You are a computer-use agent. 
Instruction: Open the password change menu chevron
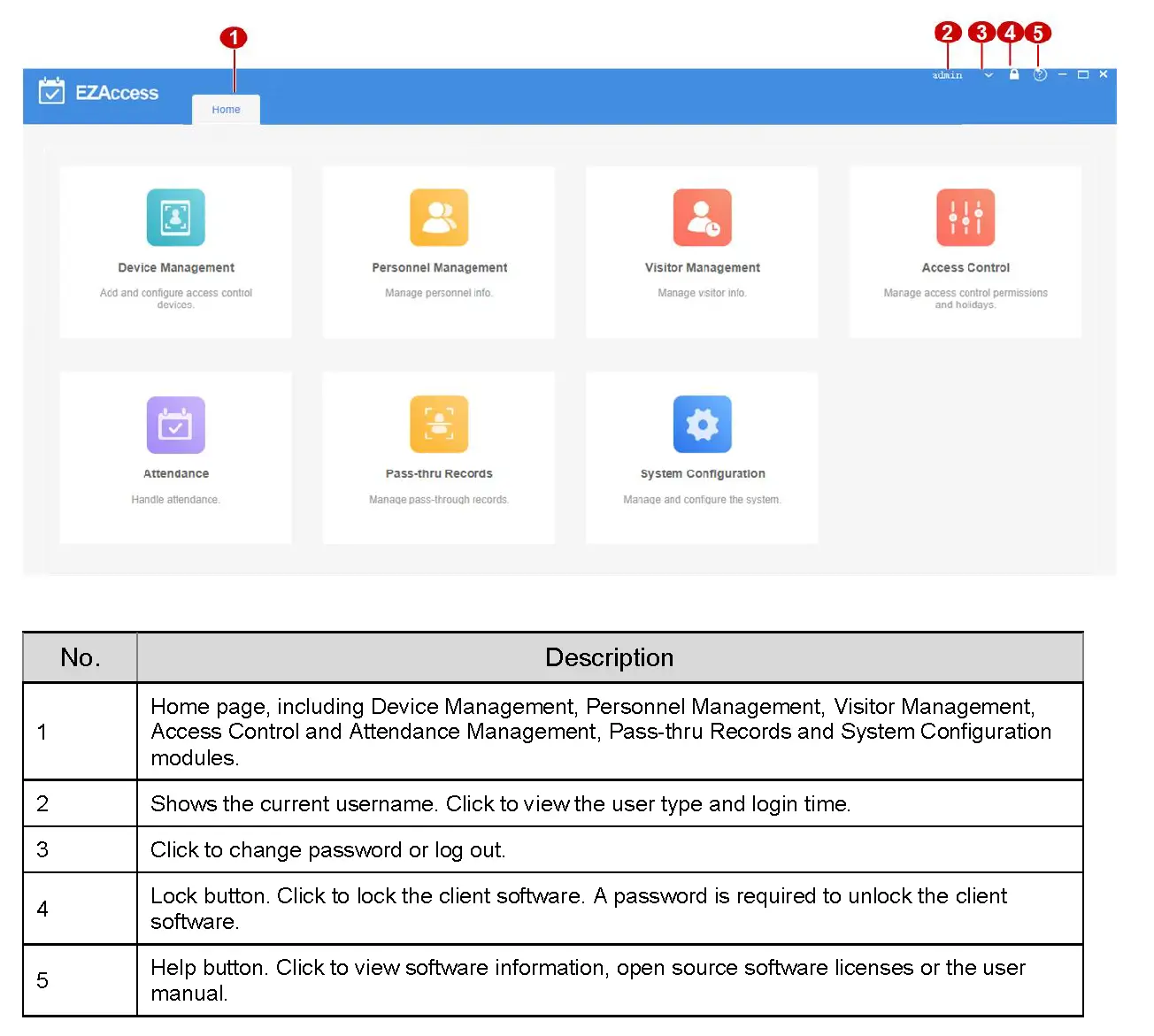tap(988, 74)
